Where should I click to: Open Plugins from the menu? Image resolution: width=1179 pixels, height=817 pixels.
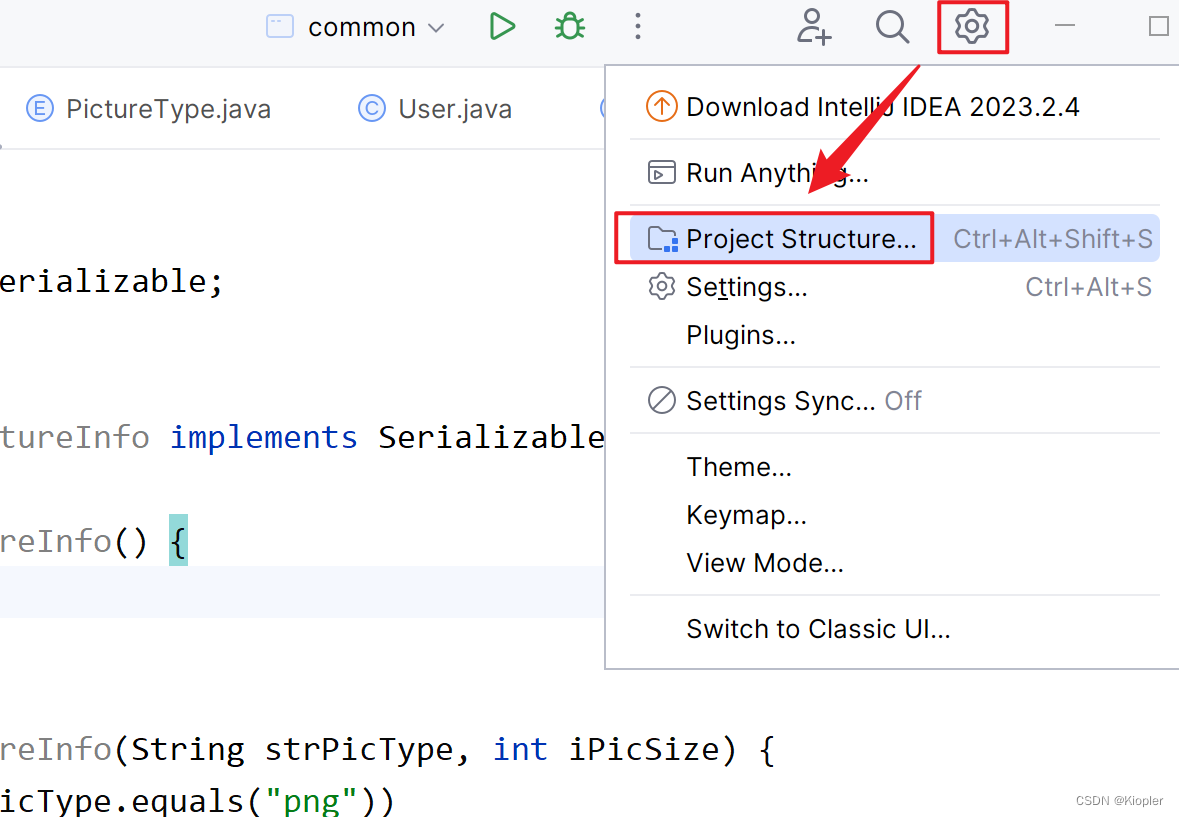point(894,335)
